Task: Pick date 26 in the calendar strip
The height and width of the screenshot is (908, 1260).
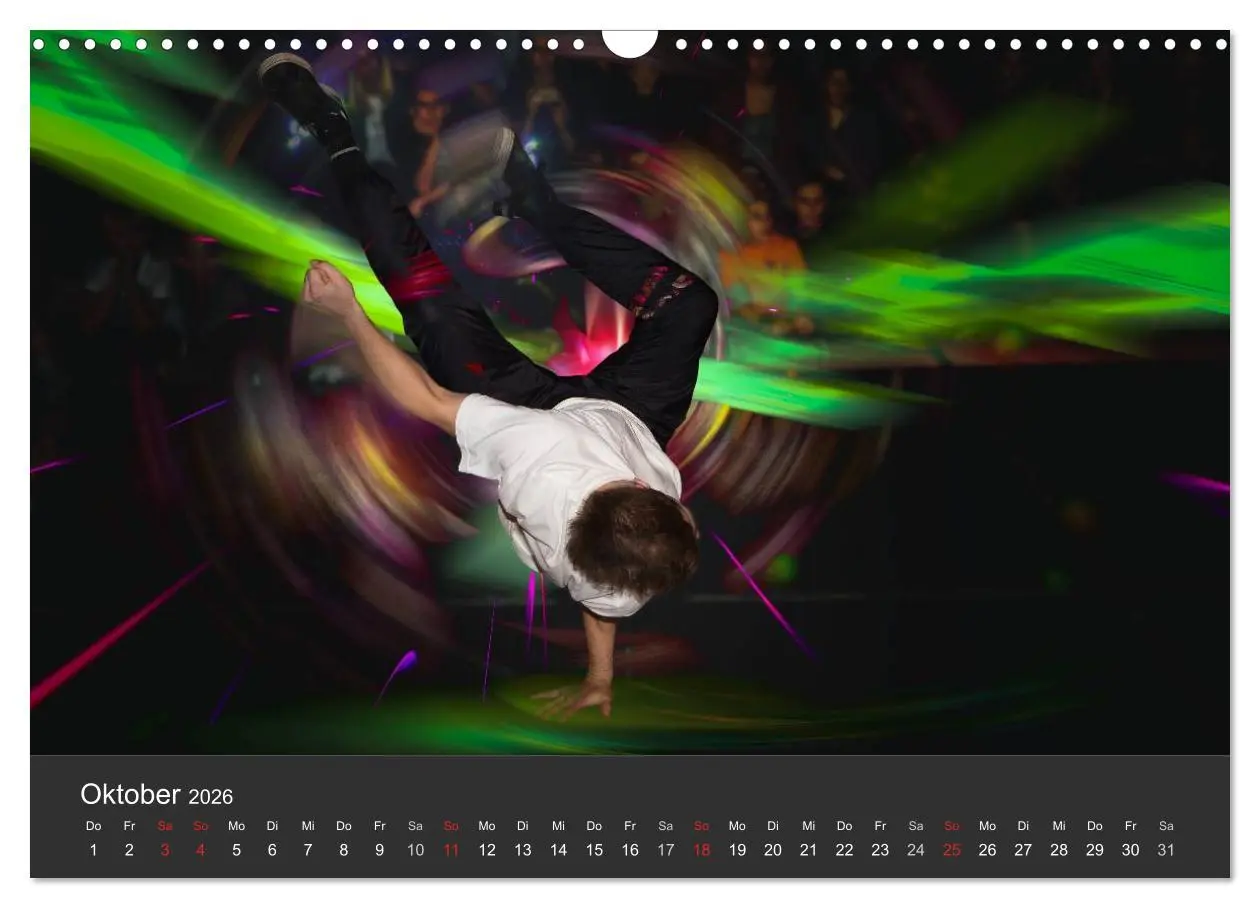Action: tap(988, 850)
